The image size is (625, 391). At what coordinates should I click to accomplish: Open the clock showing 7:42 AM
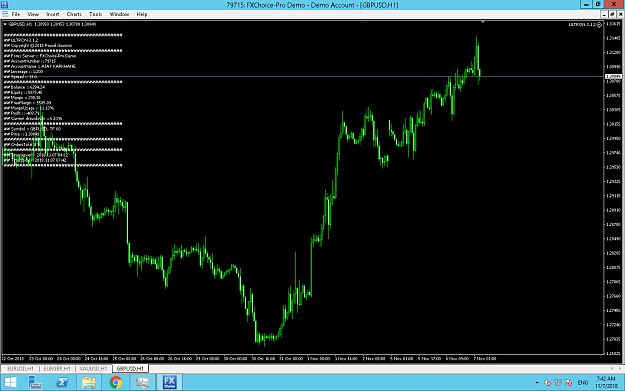coord(605,382)
